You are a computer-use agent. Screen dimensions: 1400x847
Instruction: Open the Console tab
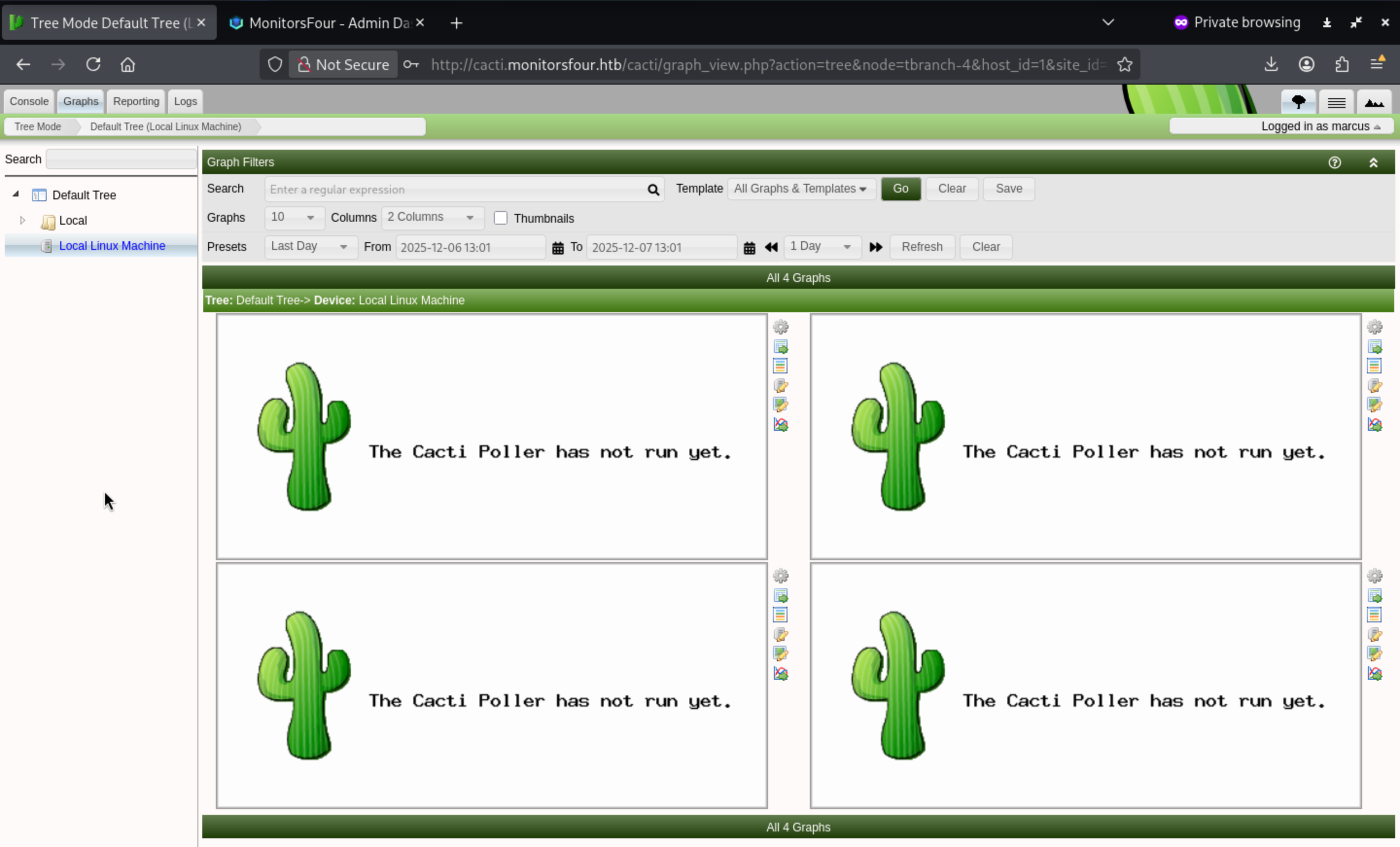29,101
